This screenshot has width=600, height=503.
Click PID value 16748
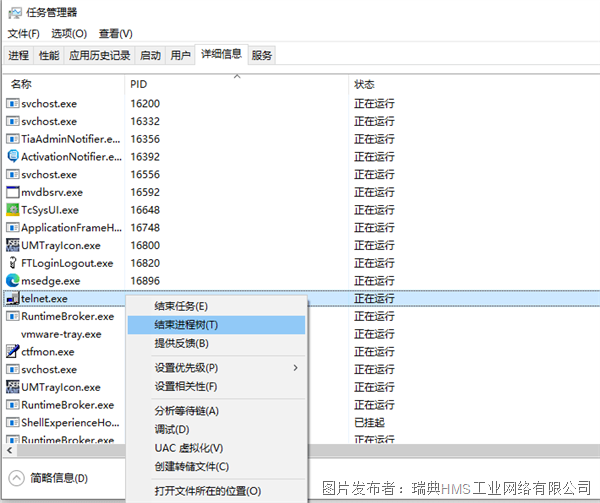click(x=145, y=228)
